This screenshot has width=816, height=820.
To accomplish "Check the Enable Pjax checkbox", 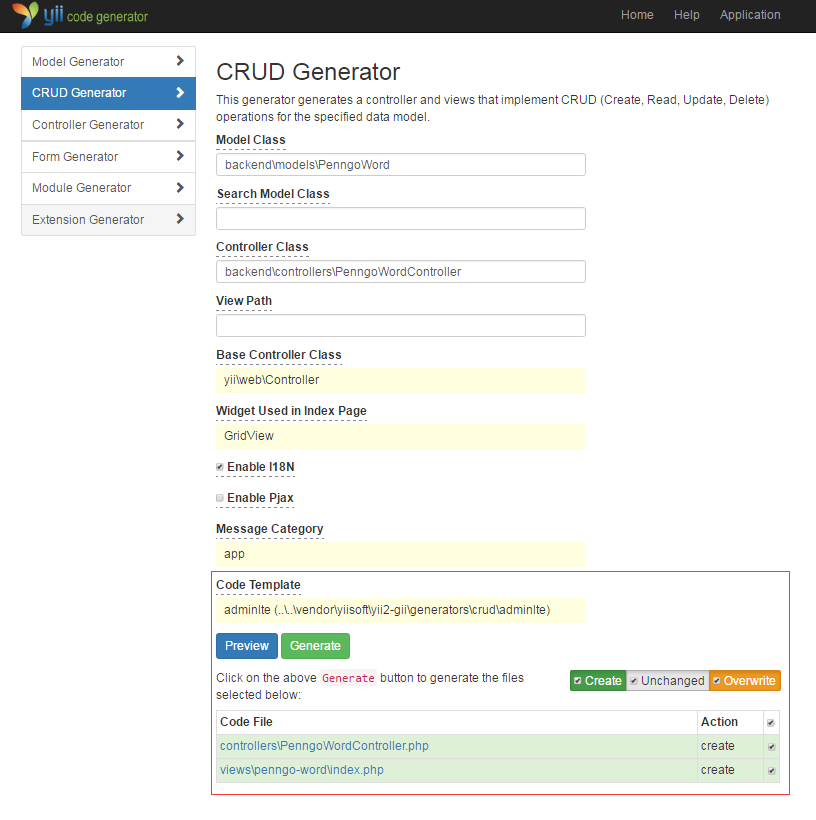I will 220,498.
